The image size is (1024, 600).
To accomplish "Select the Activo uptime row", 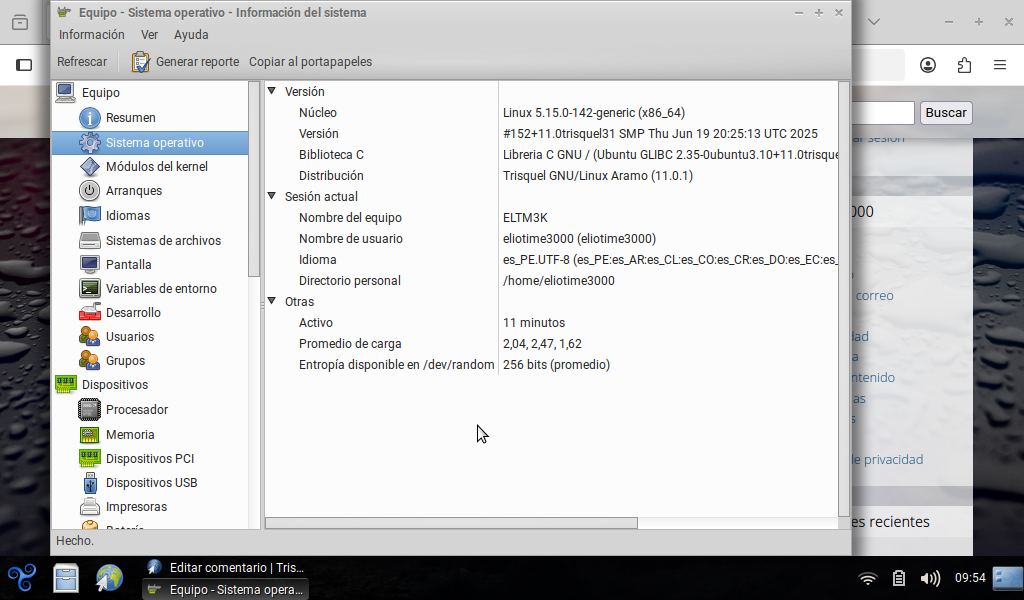I will click(551, 323).
